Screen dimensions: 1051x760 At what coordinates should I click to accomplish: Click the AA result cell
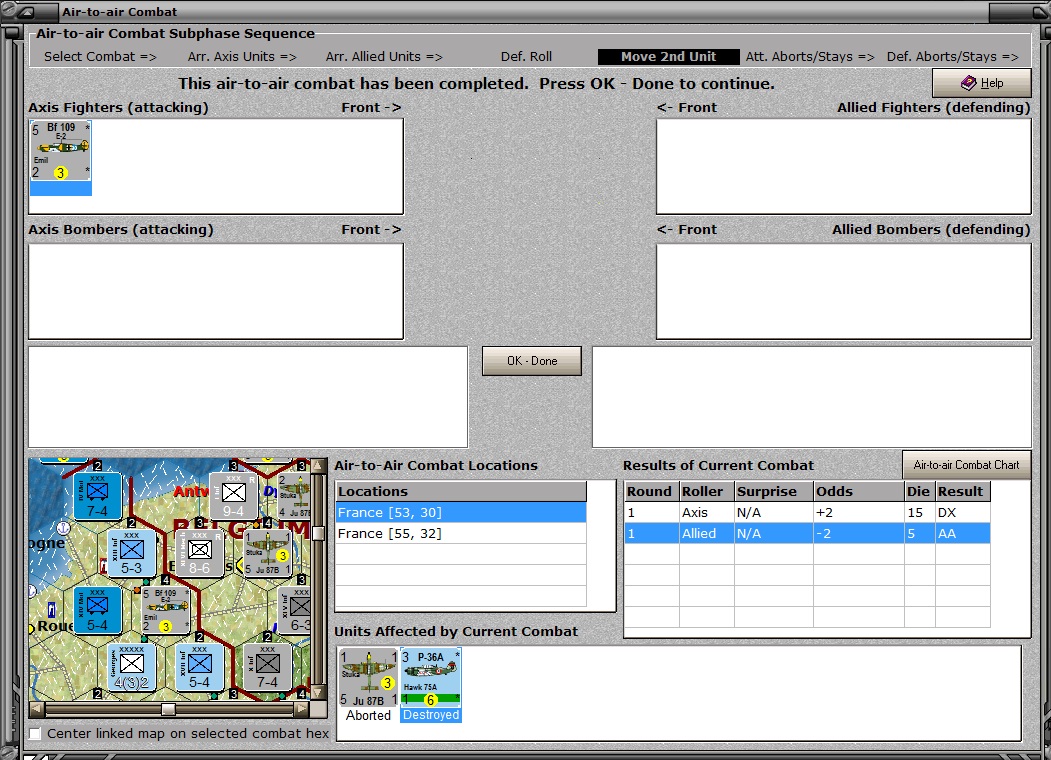963,533
